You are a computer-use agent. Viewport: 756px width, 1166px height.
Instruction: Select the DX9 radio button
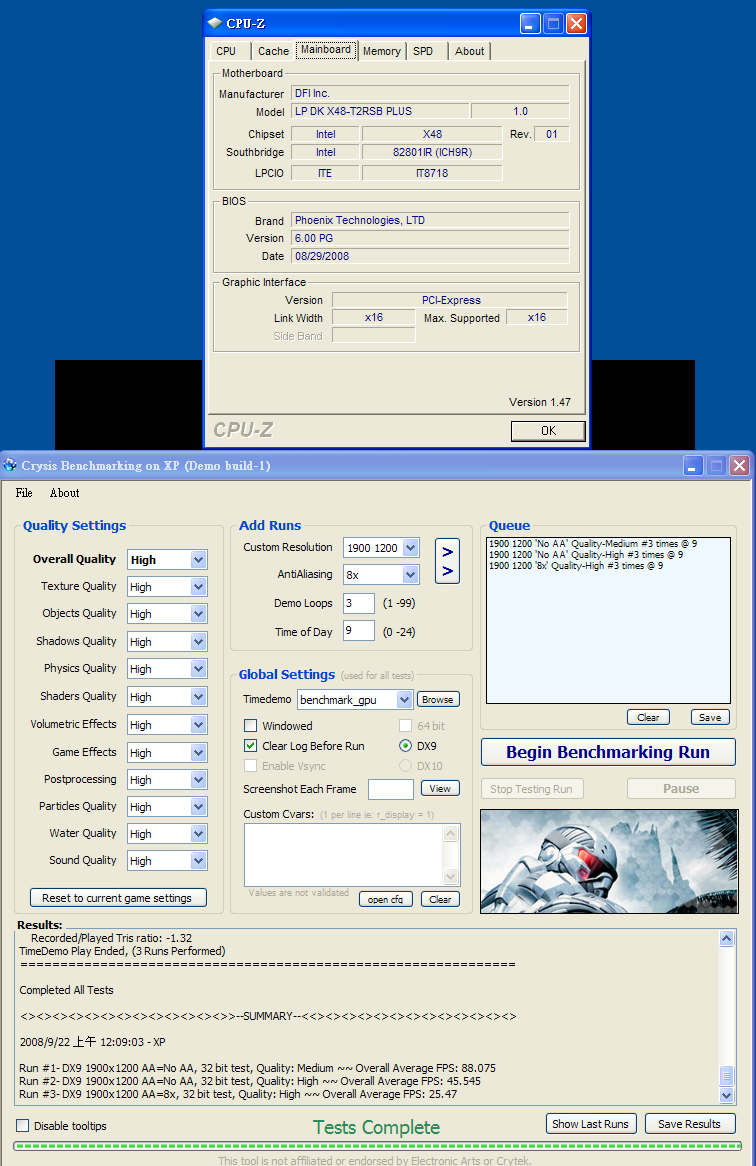[x=406, y=746]
